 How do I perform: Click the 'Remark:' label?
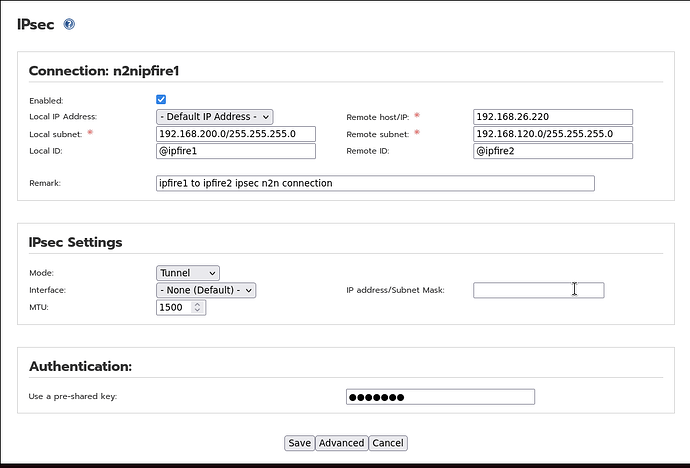pyautogui.click(x=45, y=183)
